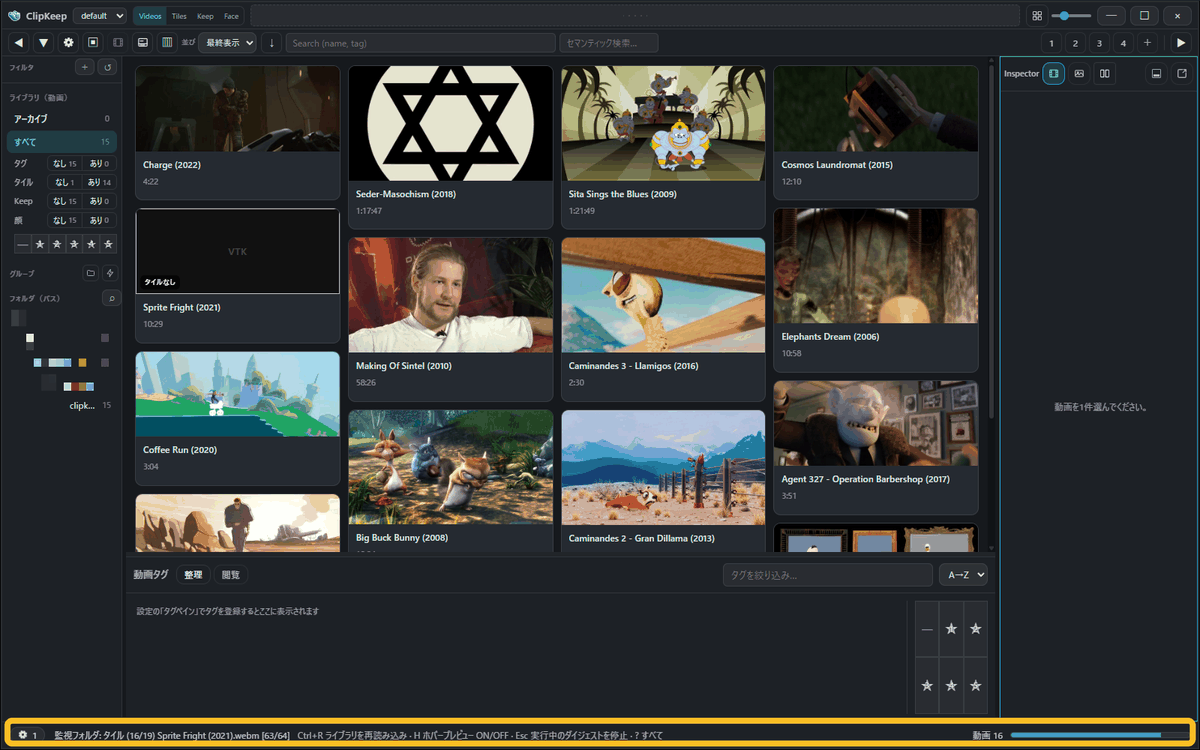The width and height of the screenshot is (1200, 750).
Task: Click the left-pointing triangle toolbar button
Action: [x=19, y=42]
